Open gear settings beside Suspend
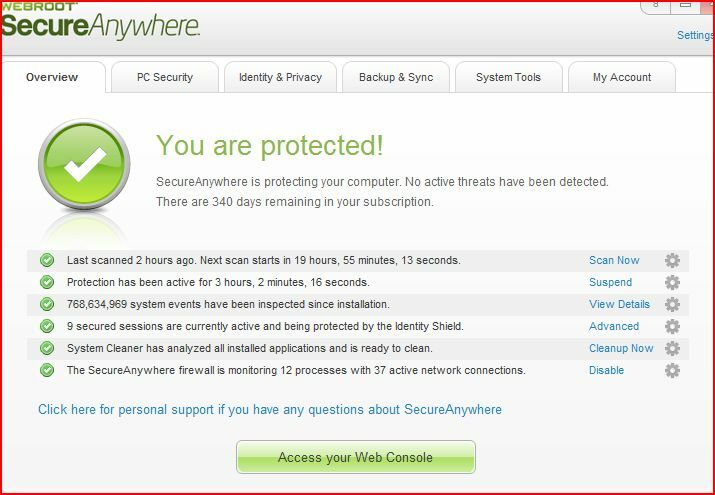The image size is (715, 495). 672,282
